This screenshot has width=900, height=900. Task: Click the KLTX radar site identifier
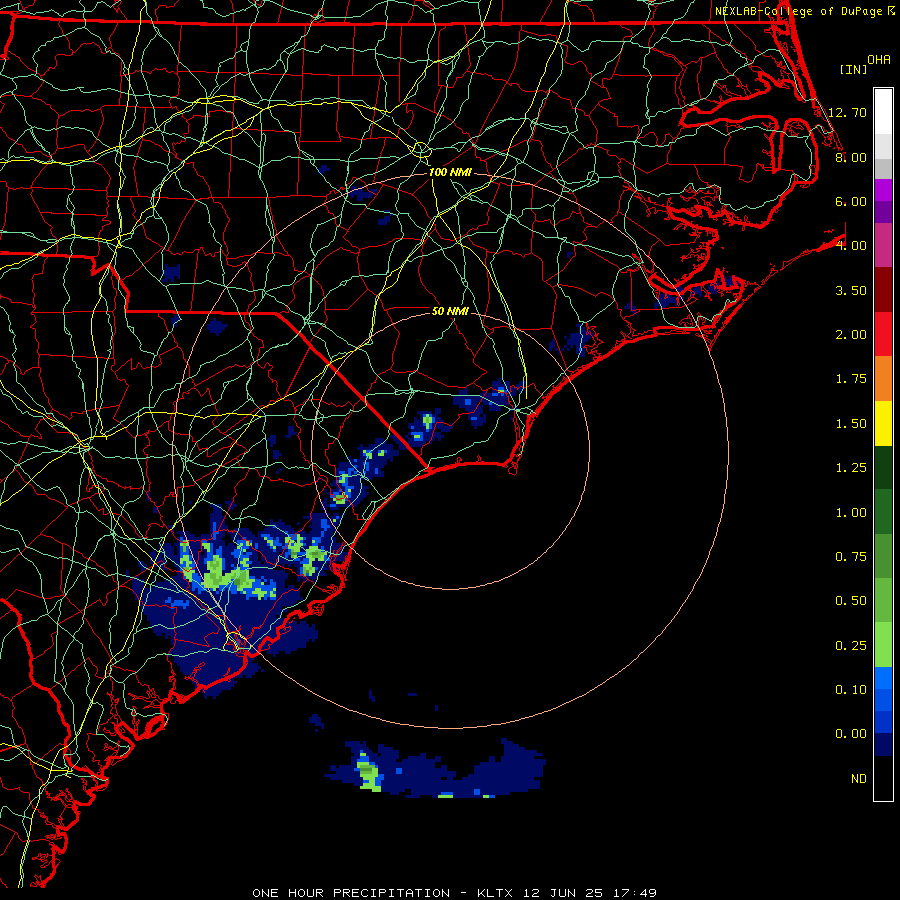[x=497, y=893]
